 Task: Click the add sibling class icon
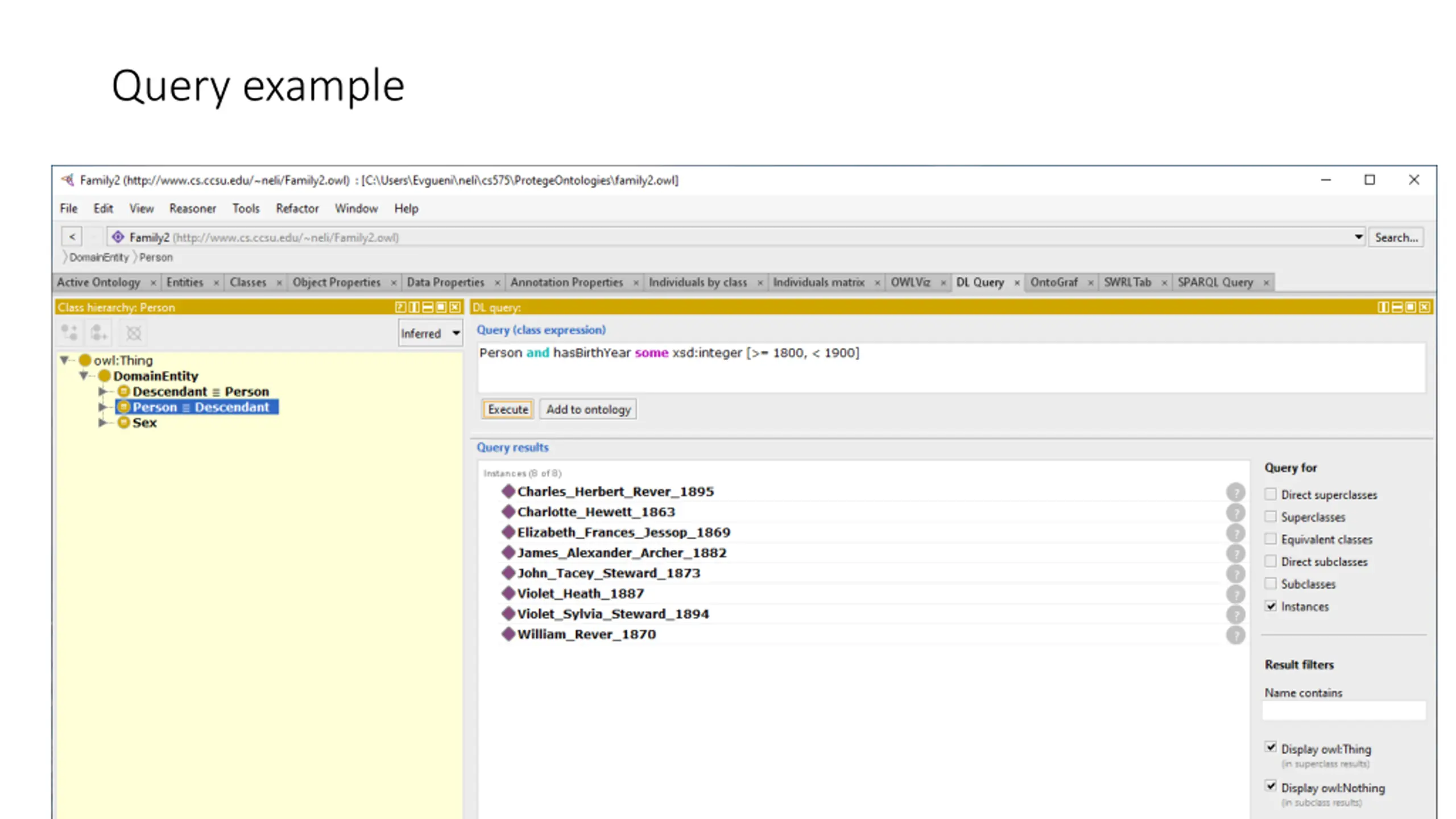pos(99,333)
